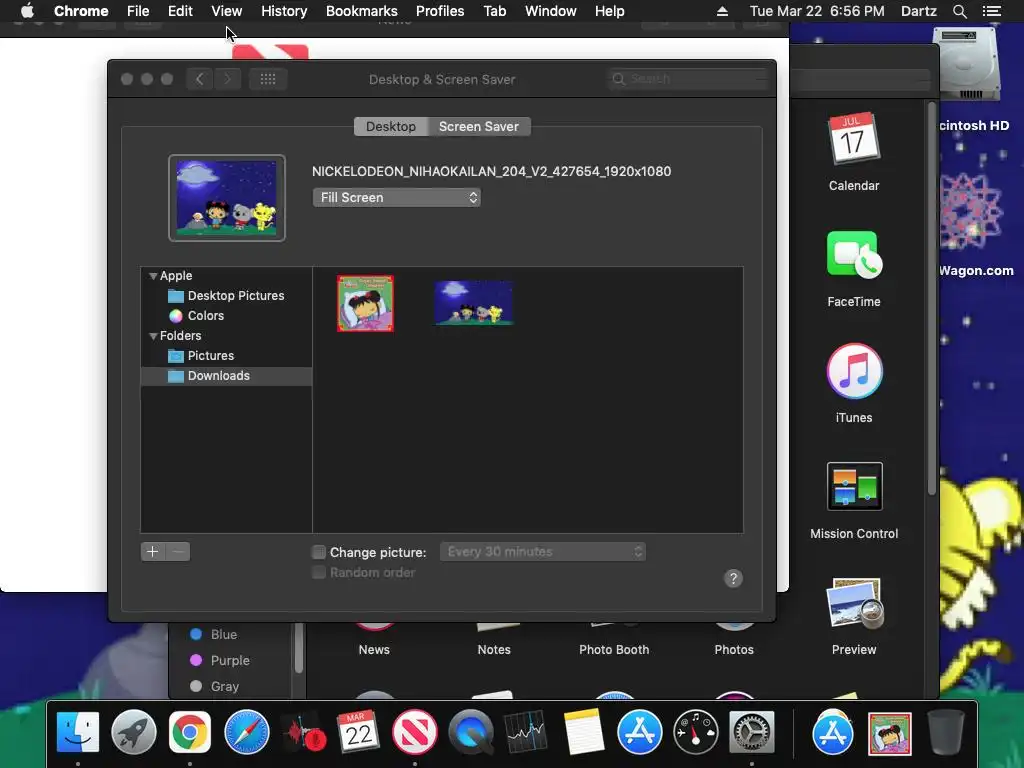Screen dimensions: 1024x768
Task: Choose the red-framed Kai-Lan wallpaper thumbnail
Action: click(x=365, y=303)
